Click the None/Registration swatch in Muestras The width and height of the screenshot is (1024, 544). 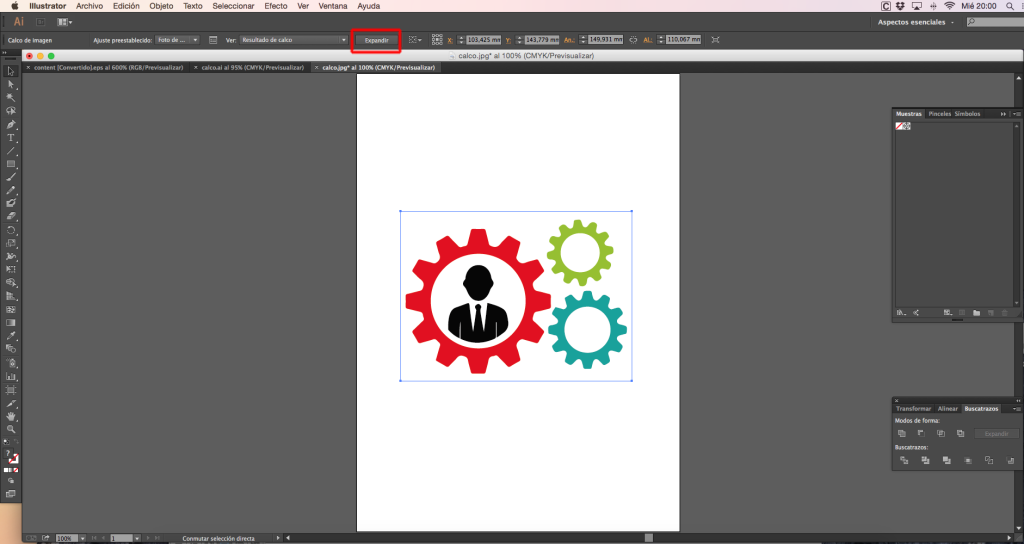pos(902,126)
